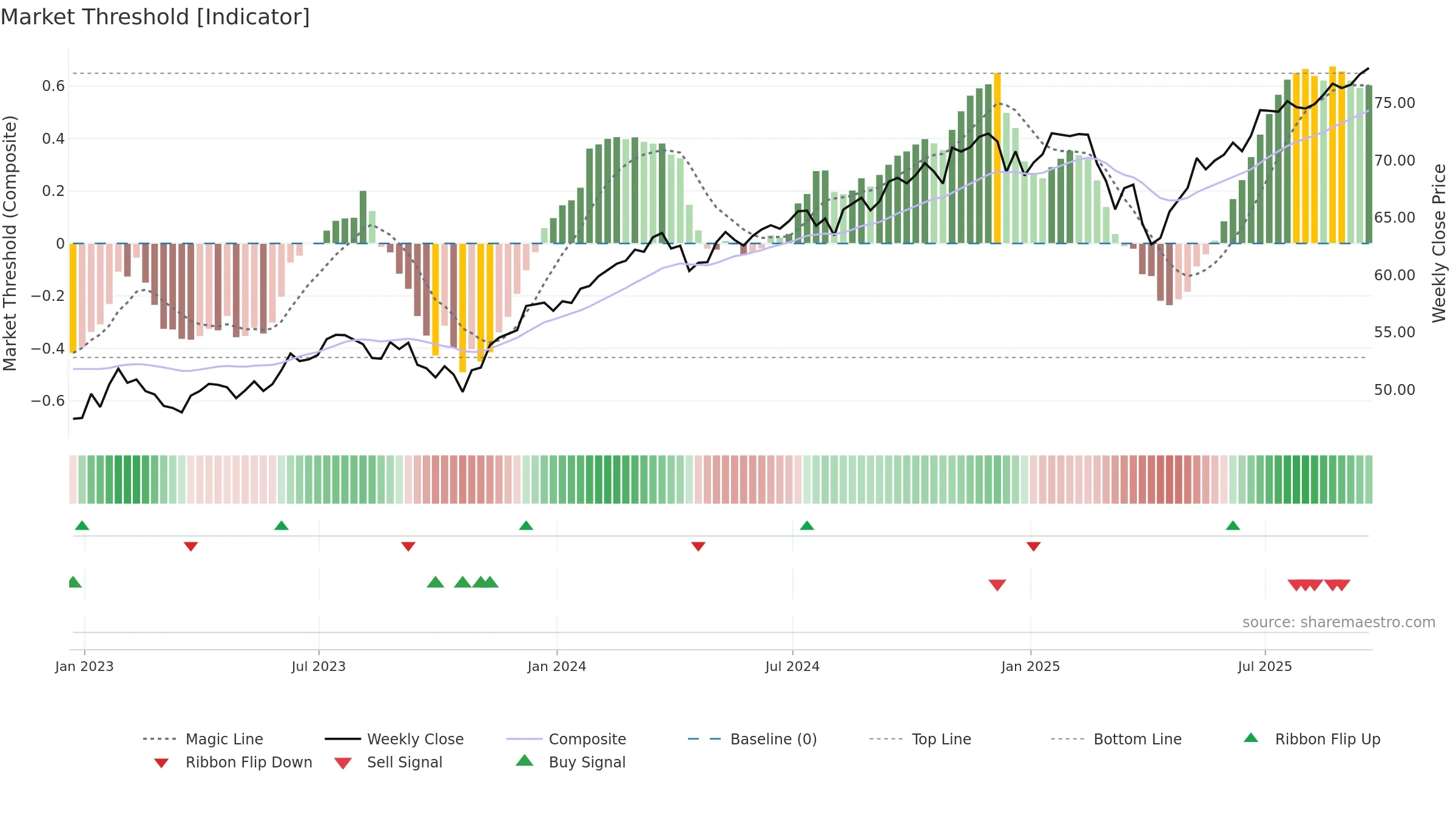Screen dimensions: 1456x819
Task: Click the red Ribbon Flip Down legend triangle
Action: coord(161,763)
